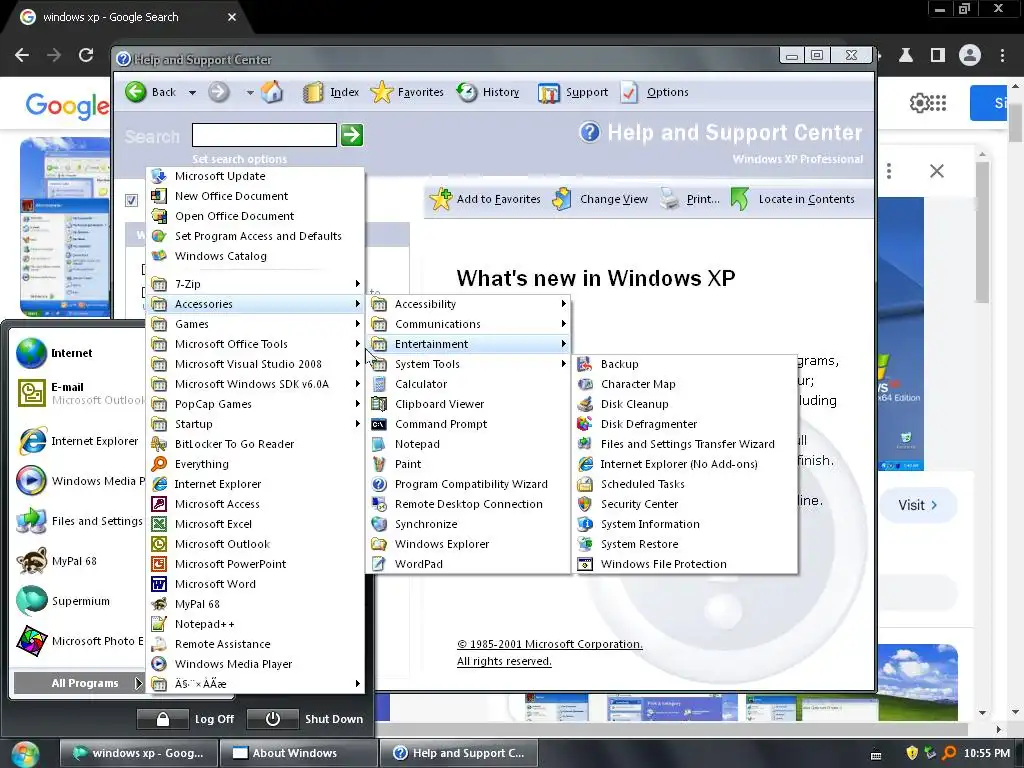This screenshot has height=768, width=1024.
Task: Click Locate in Contents green arrow icon
Action: (x=740, y=199)
